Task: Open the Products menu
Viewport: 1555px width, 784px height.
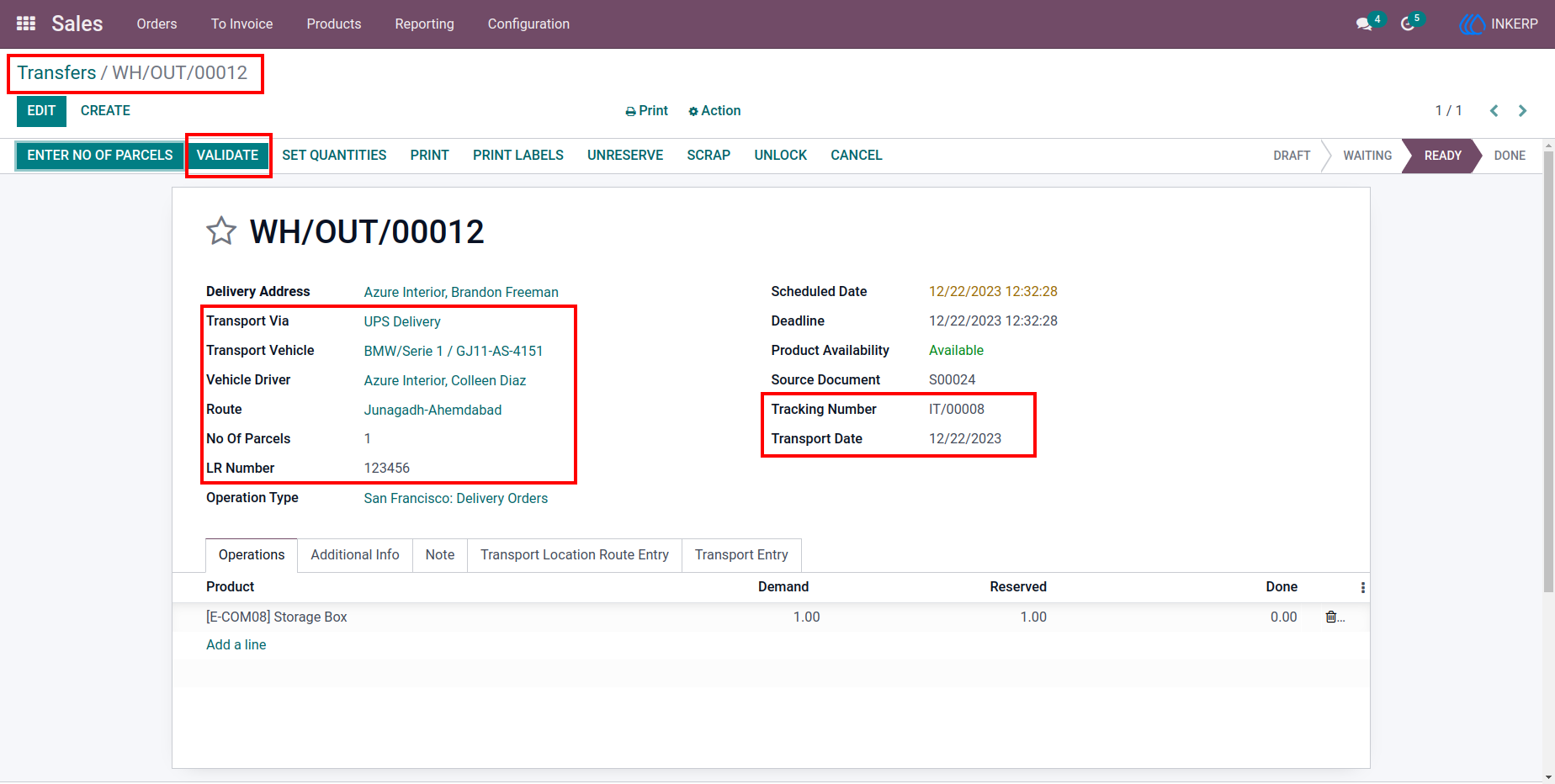Action: [x=334, y=24]
